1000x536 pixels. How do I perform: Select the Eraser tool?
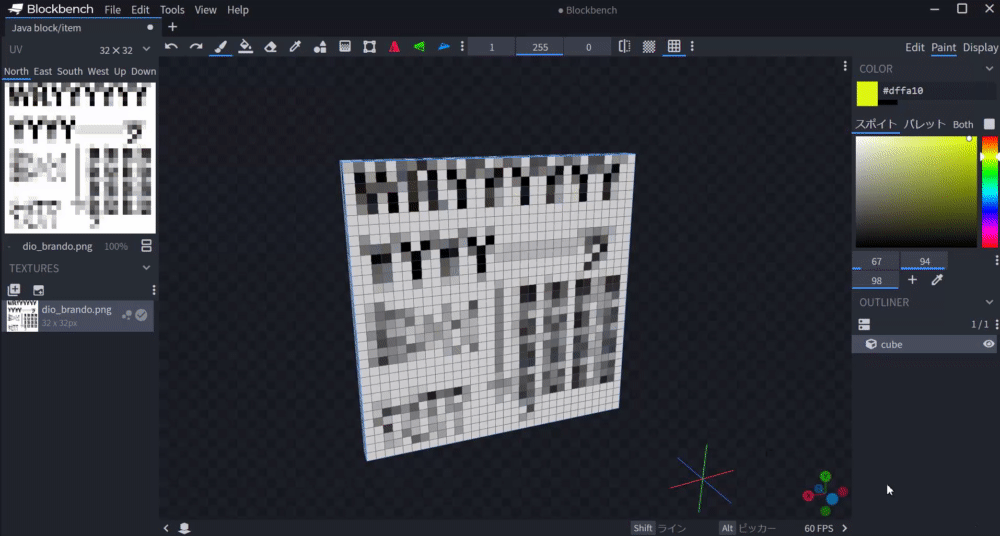click(x=270, y=47)
